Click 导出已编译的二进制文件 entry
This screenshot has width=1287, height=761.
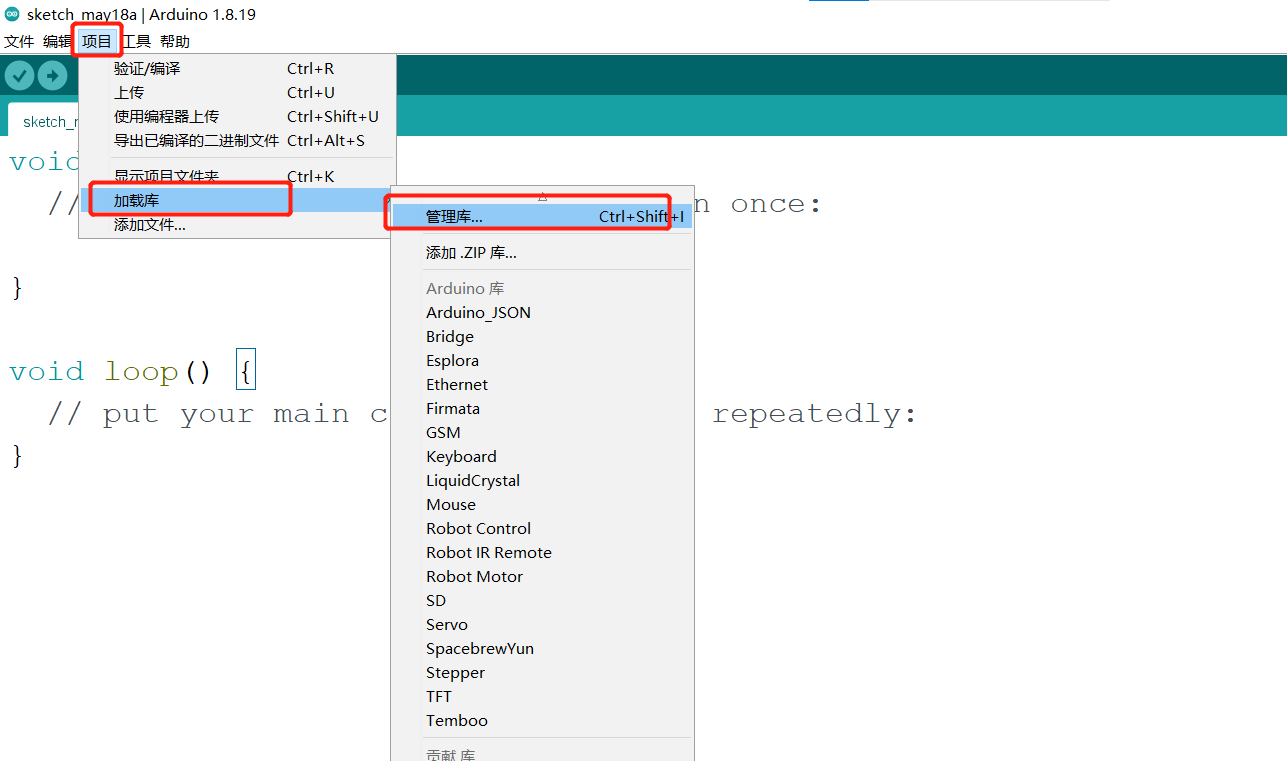[x=196, y=141]
